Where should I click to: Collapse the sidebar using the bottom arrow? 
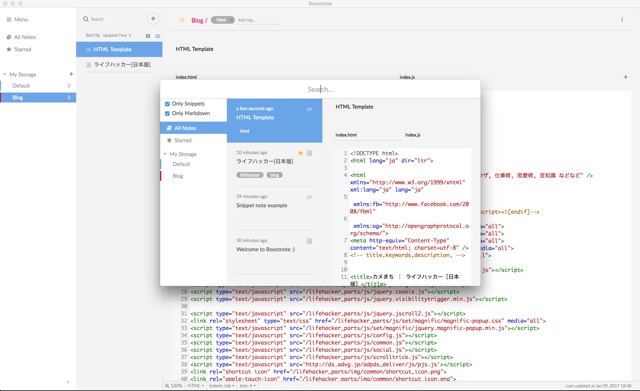pos(68,382)
